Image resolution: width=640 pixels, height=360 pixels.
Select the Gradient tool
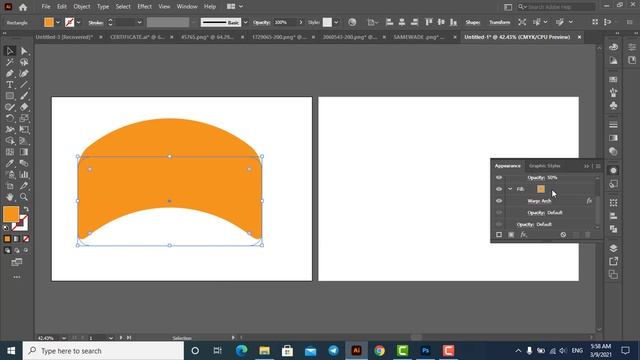[x=24, y=152]
